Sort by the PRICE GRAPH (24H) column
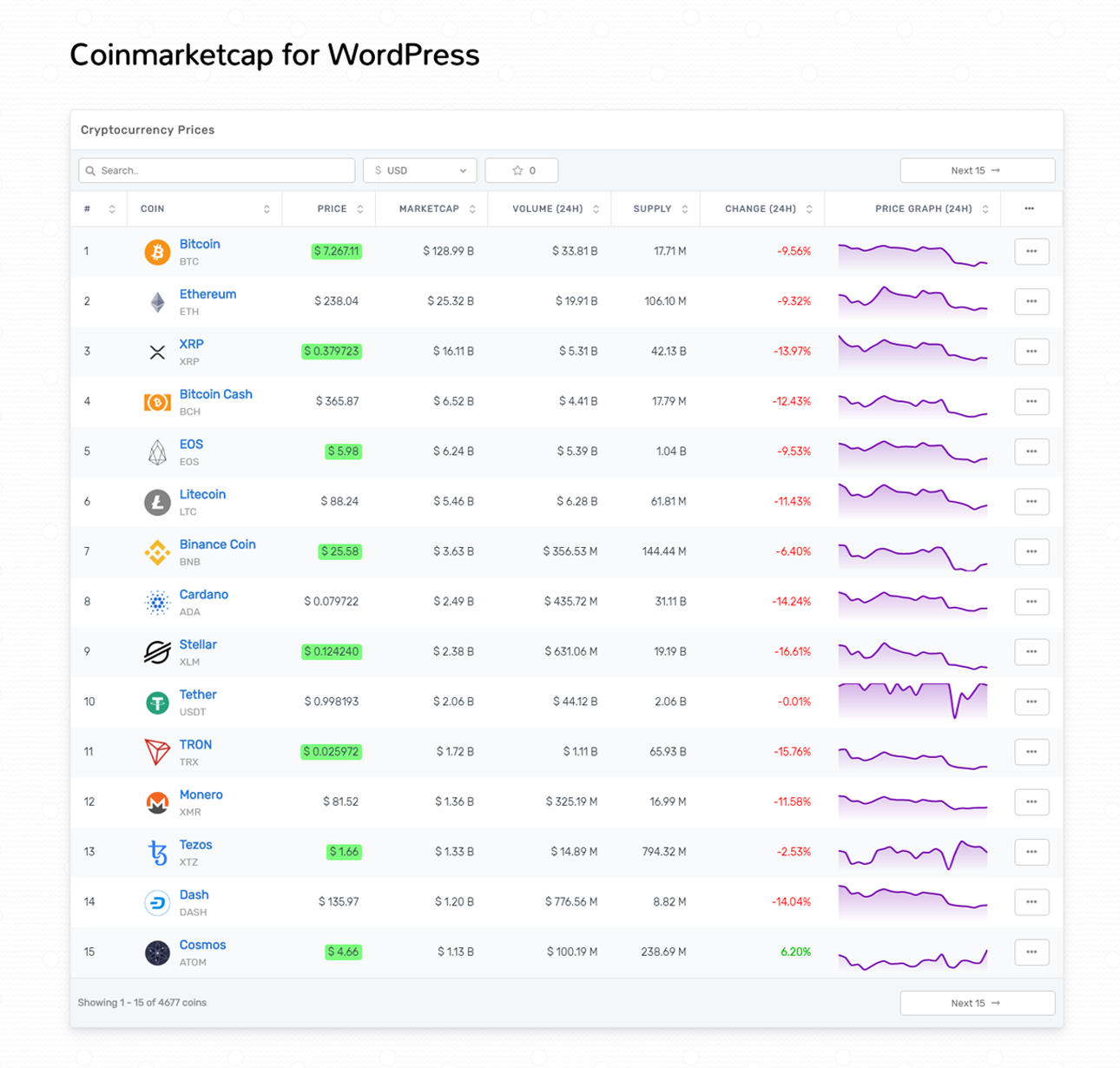1120x1068 pixels. [913, 208]
